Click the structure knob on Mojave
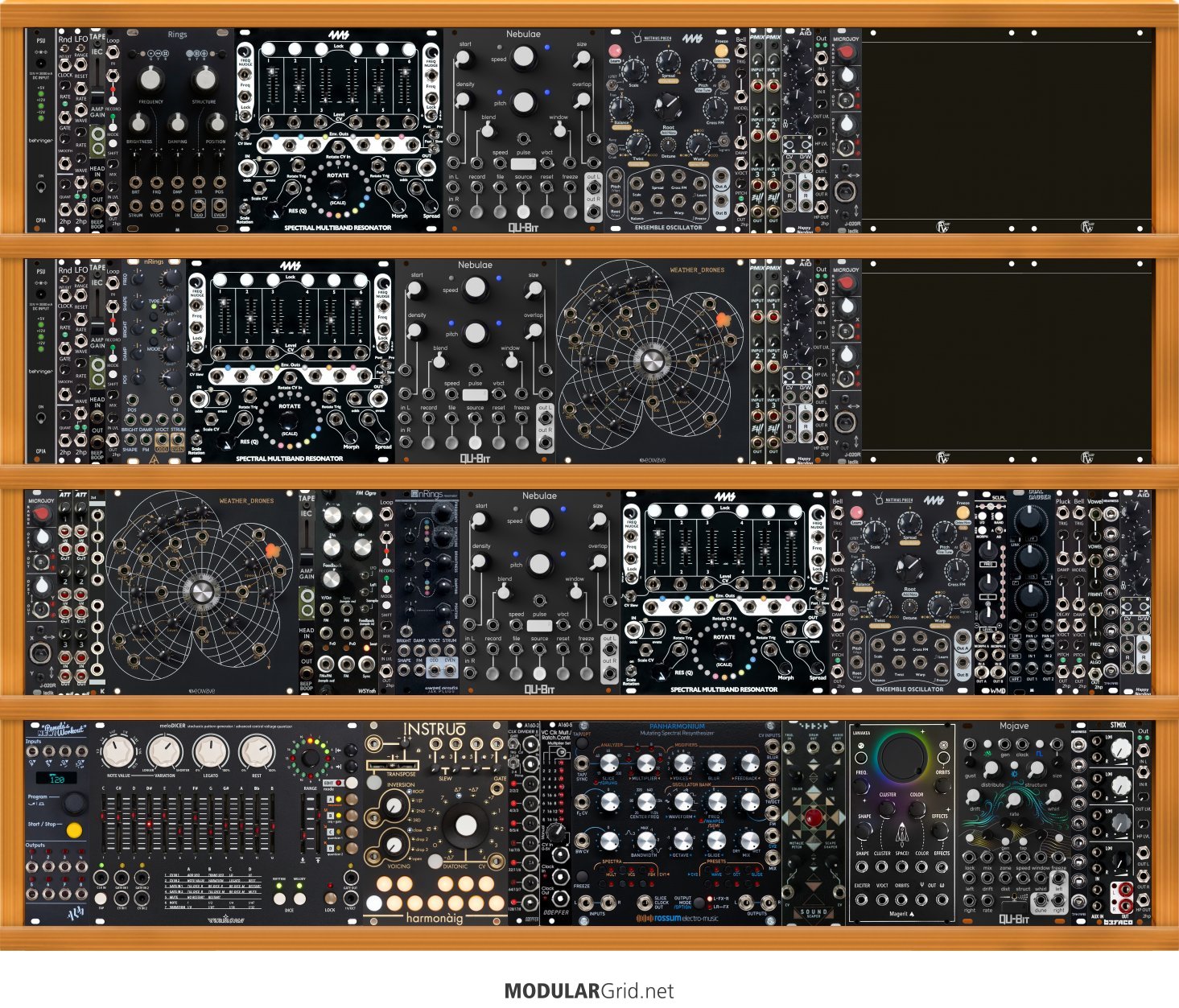The width and height of the screenshot is (1179, 1008). click(x=1036, y=771)
